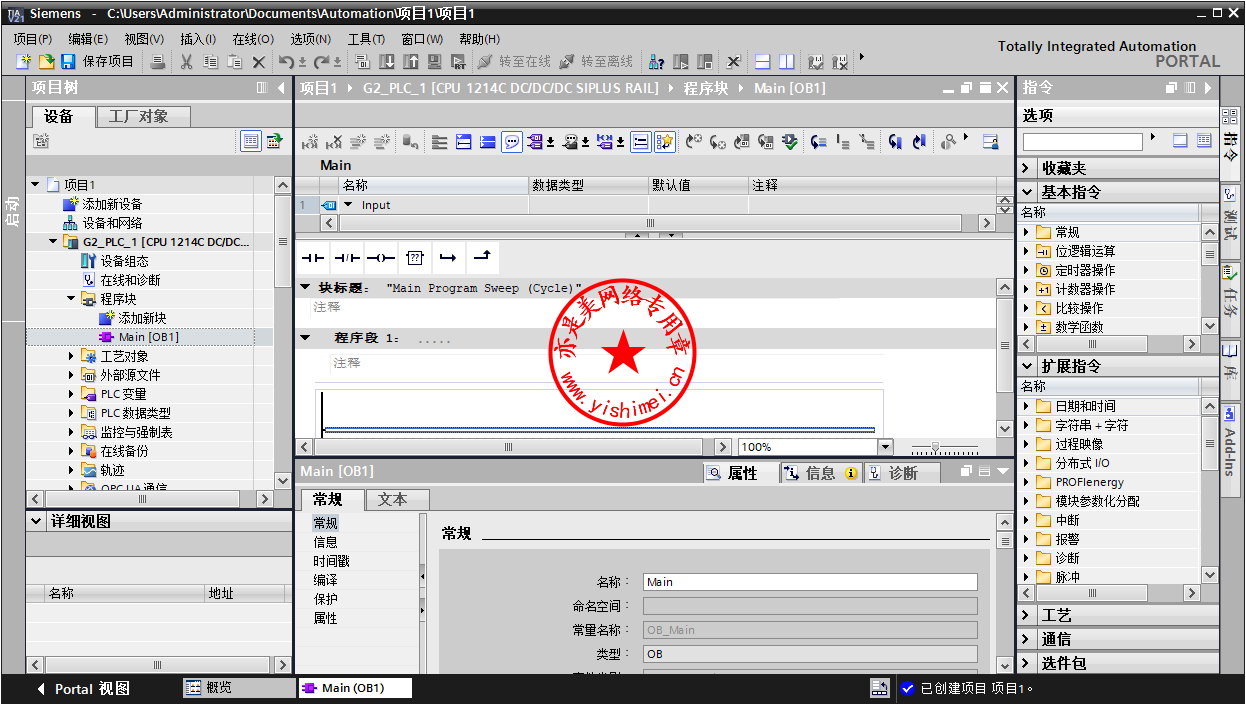
Task: Toggle favorites bar display in editor toolbar
Action: 665,142
